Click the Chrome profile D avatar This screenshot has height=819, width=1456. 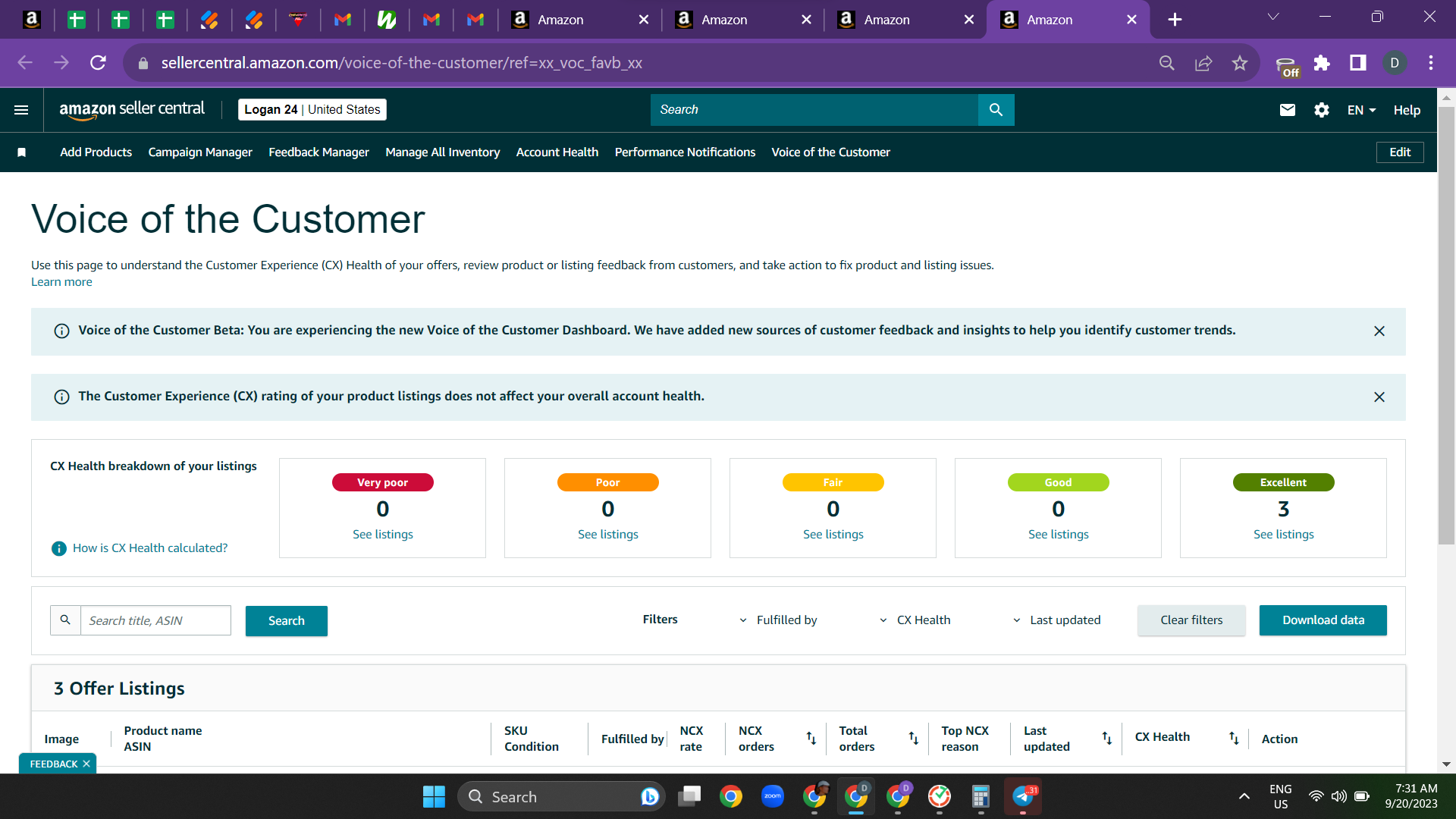tap(1395, 63)
